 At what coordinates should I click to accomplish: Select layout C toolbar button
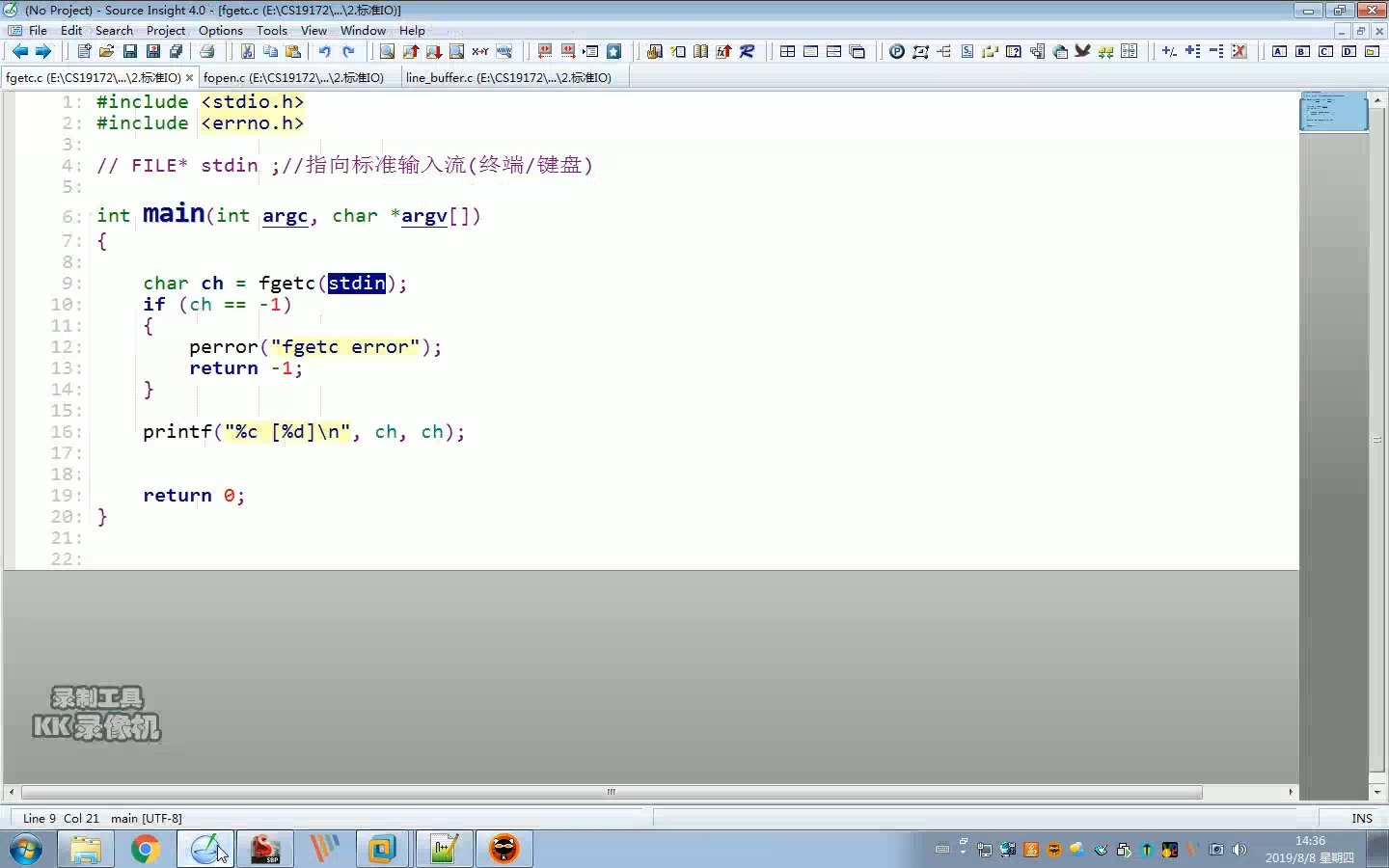pyautogui.click(x=1326, y=52)
